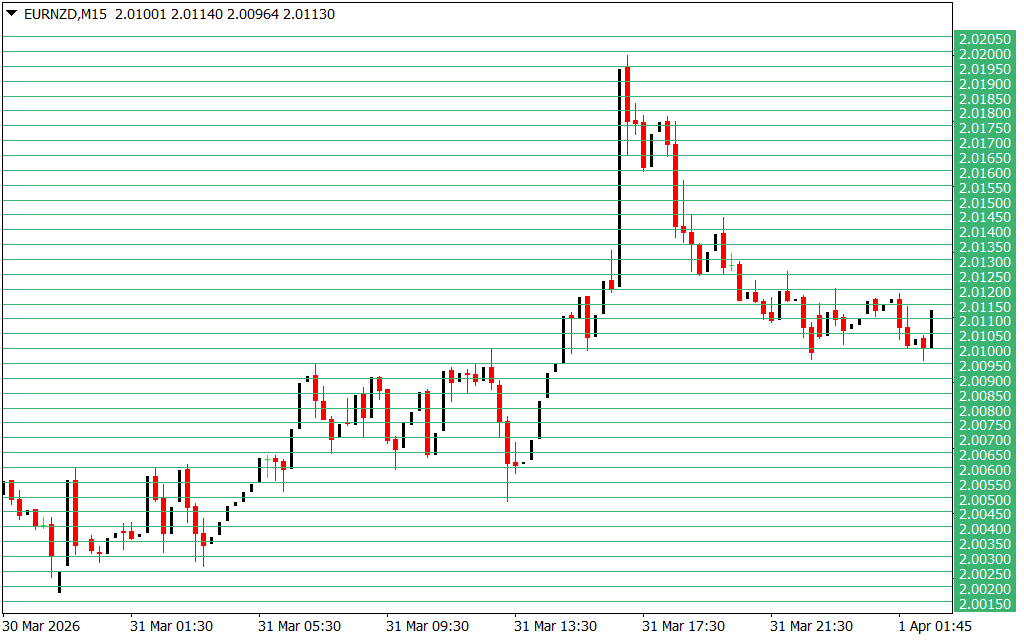Select the 31 Mar 17:30 time label
The width and height of the screenshot is (1024, 640).
(683, 626)
